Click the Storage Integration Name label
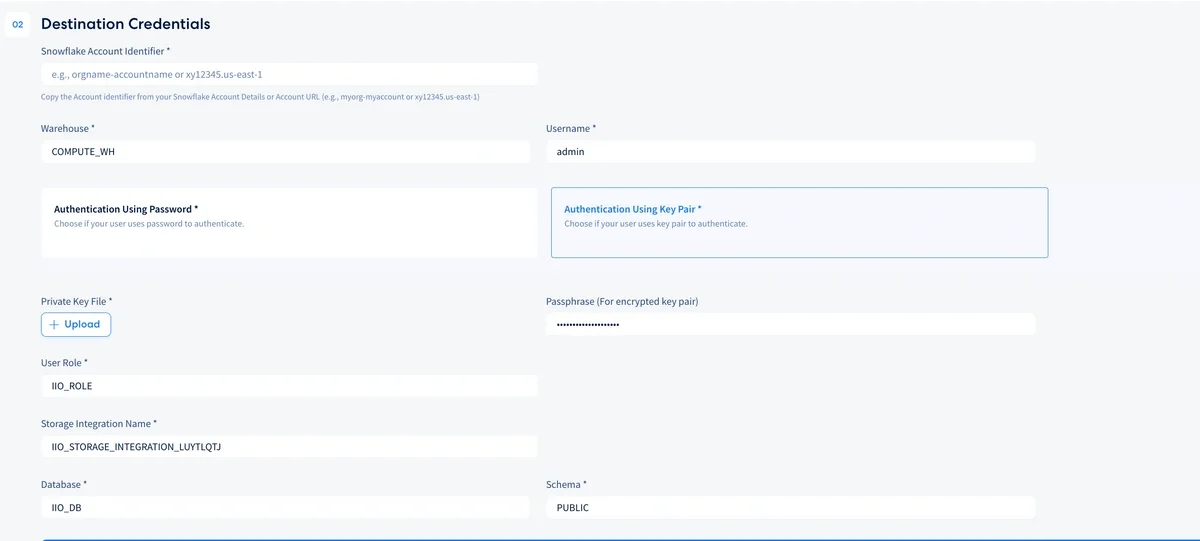1200x541 pixels. (x=98, y=424)
